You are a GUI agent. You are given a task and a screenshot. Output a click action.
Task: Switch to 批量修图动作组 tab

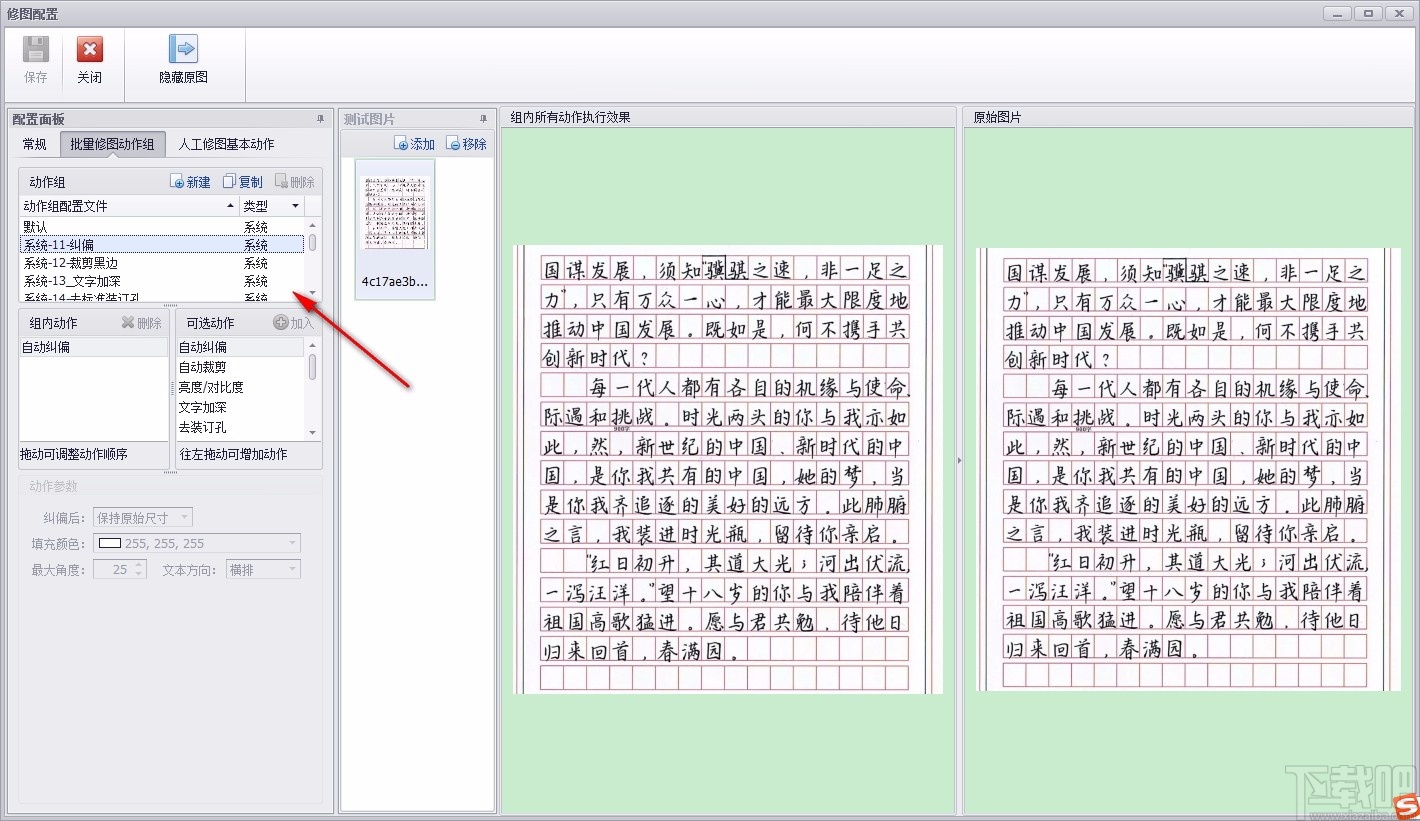112,144
